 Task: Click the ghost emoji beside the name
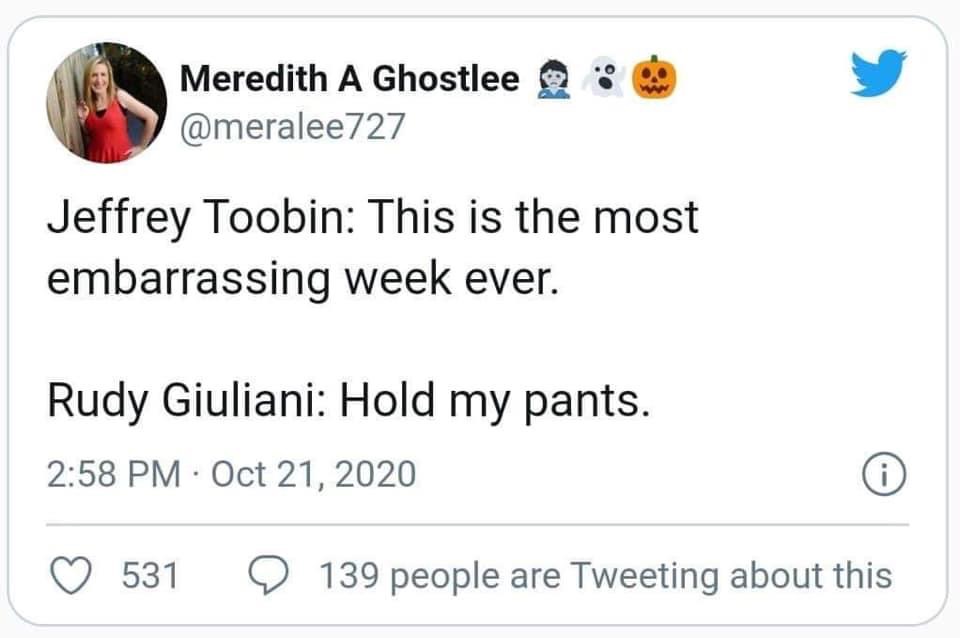tap(603, 79)
